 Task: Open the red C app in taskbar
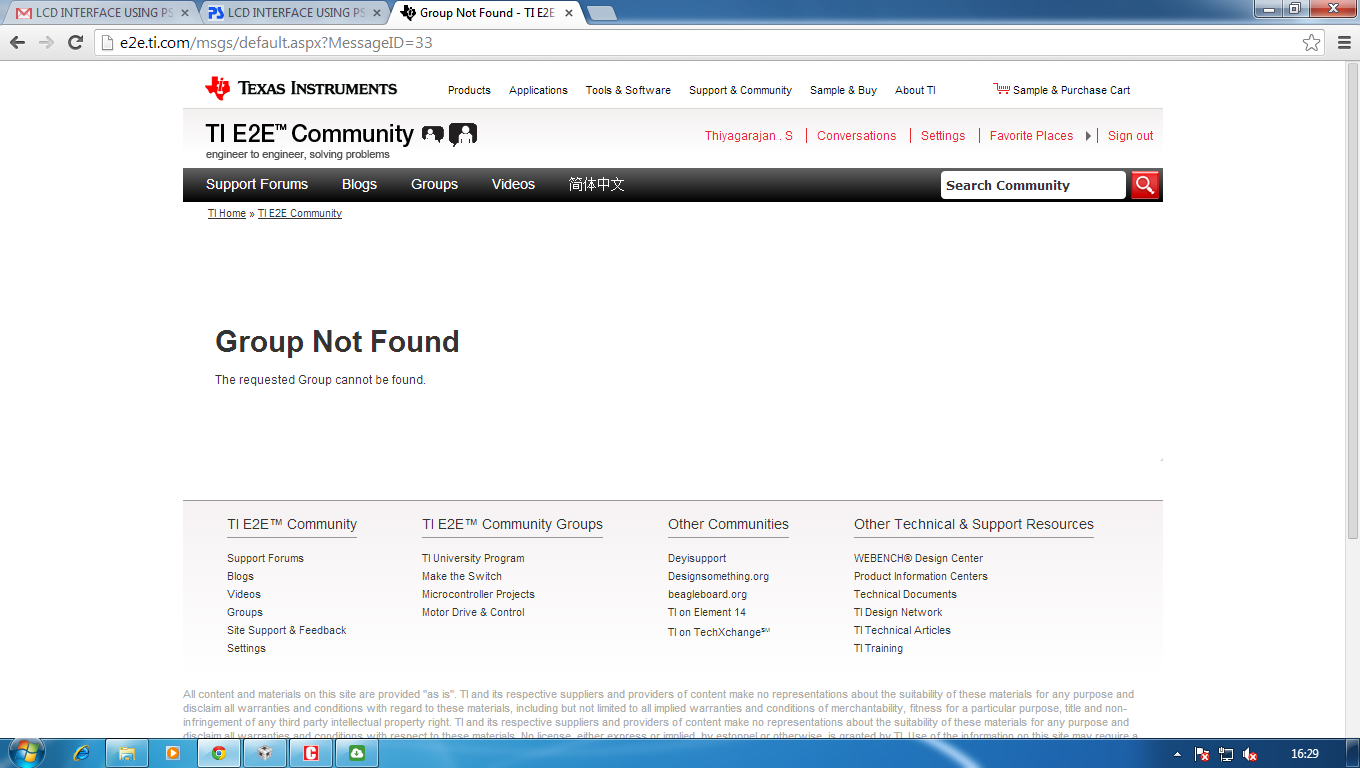311,753
